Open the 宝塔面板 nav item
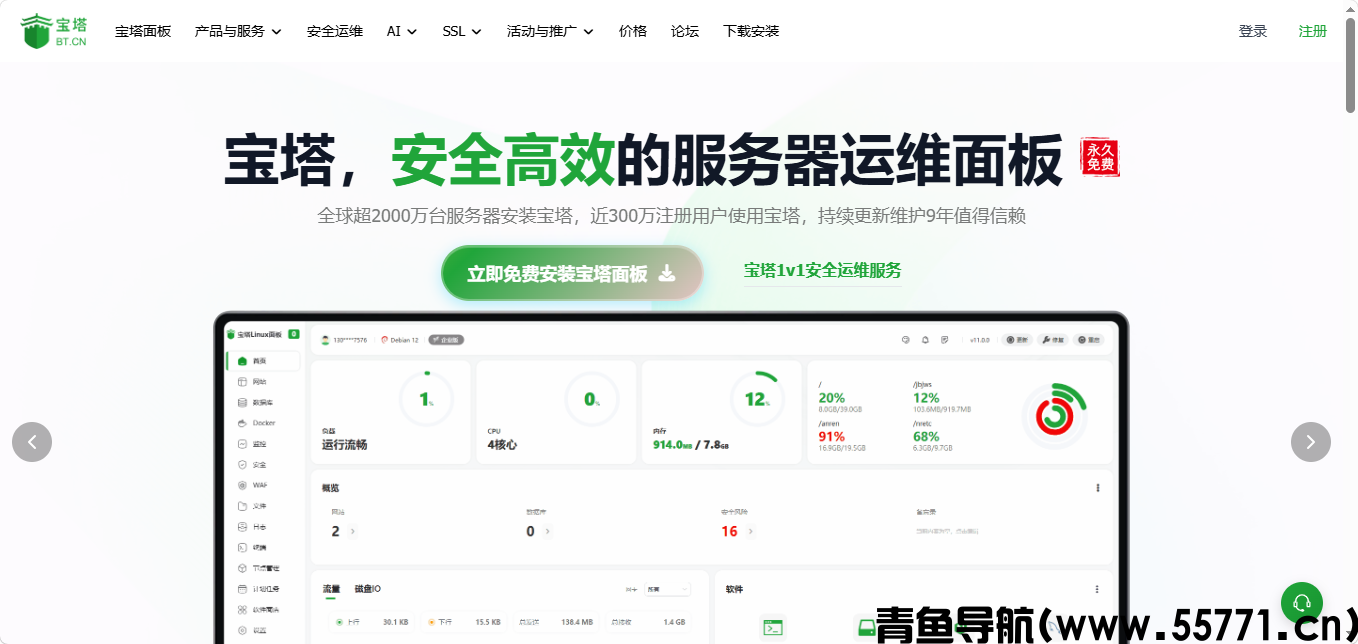Image resolution: width=1358 pixels, height=644 pixels. [143, 31]
